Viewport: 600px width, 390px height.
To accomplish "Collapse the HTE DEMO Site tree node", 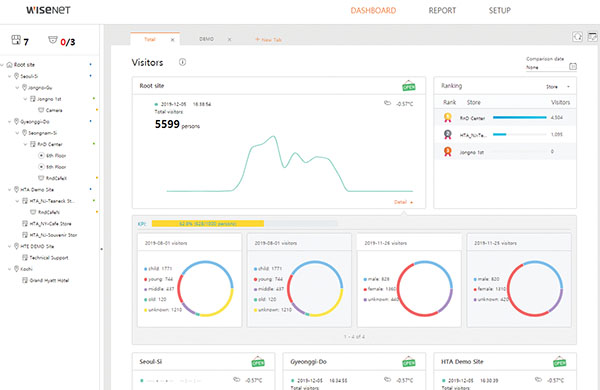I will [x=10, y=246].
